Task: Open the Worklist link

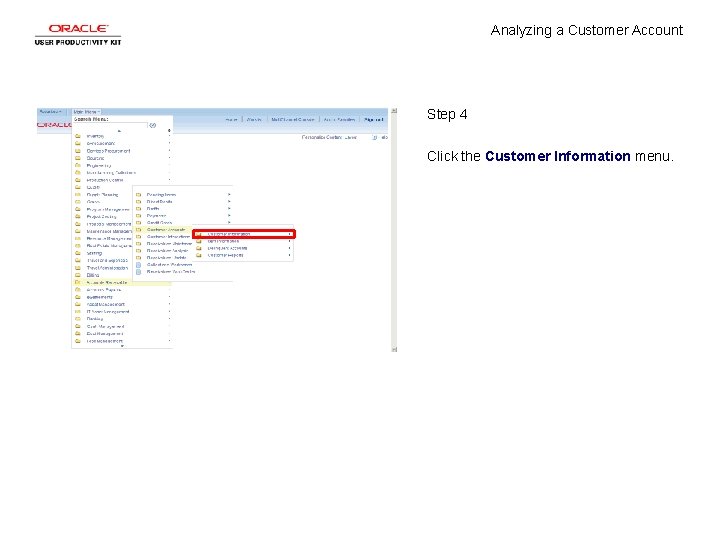Action: 254,119
